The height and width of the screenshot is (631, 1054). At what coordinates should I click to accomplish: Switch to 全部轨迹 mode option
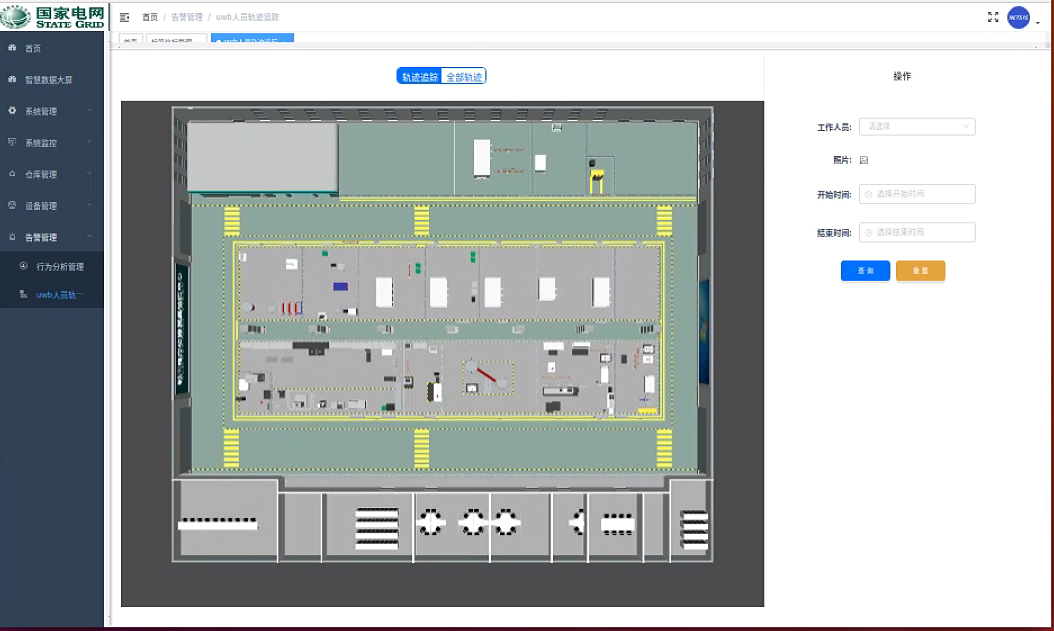point(464,77)
